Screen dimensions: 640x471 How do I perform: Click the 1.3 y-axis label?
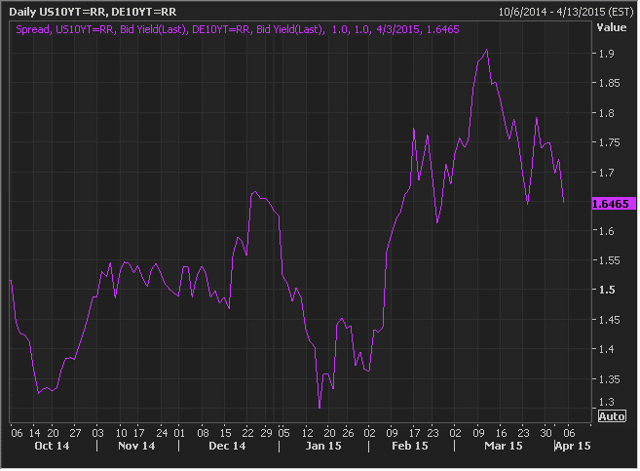pos(608,403)
